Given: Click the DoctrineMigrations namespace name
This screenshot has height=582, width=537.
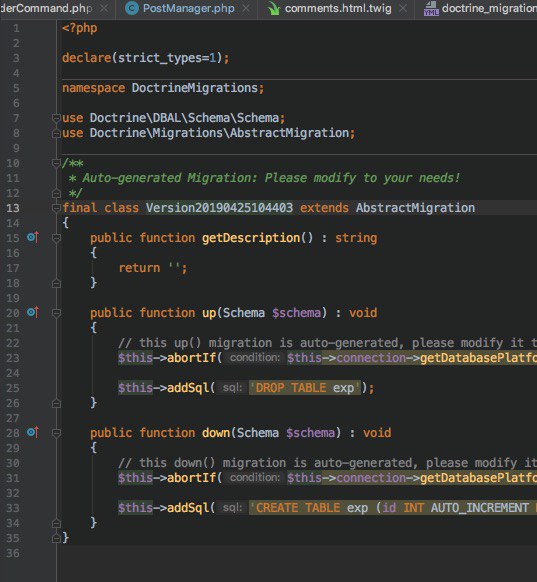Looking at the screenshot, I should (194, 88).
